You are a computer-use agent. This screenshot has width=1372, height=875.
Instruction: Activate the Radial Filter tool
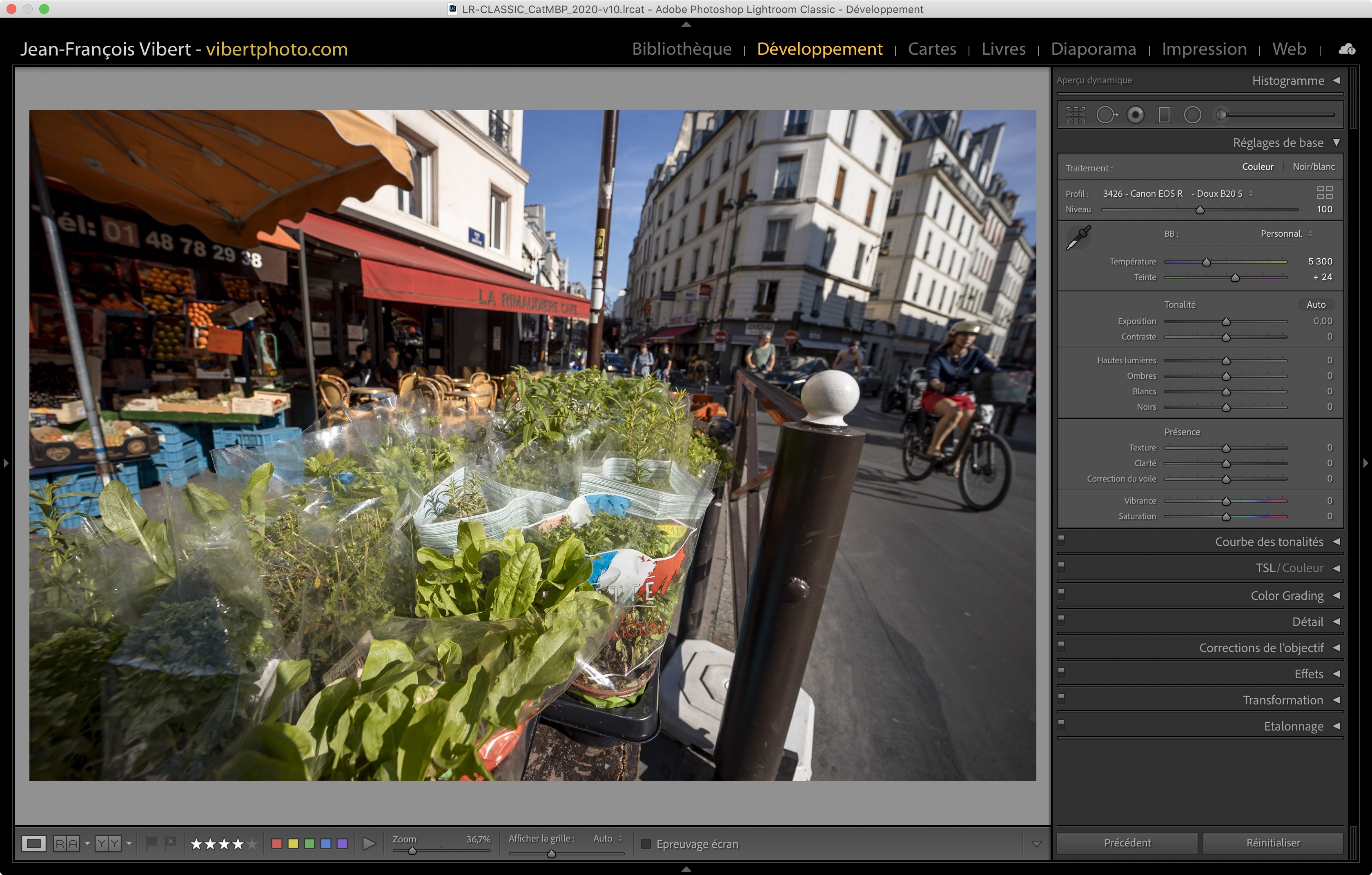1192,115
